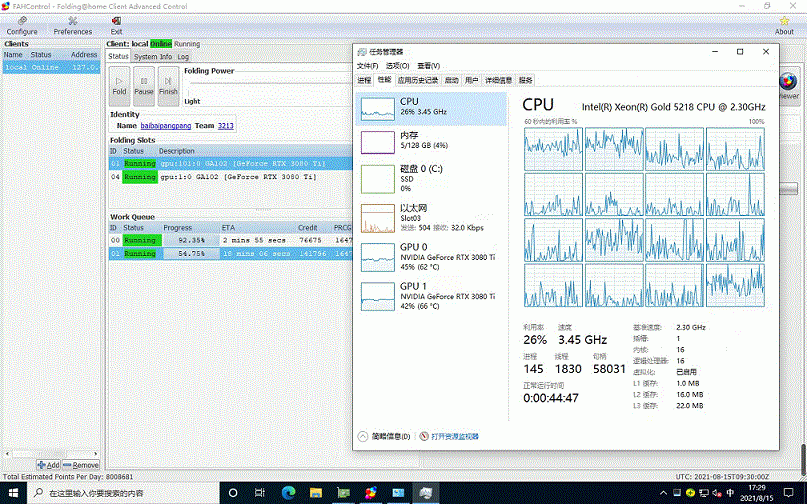Click the Folding@home icon on the taskbar

point(371,493)
